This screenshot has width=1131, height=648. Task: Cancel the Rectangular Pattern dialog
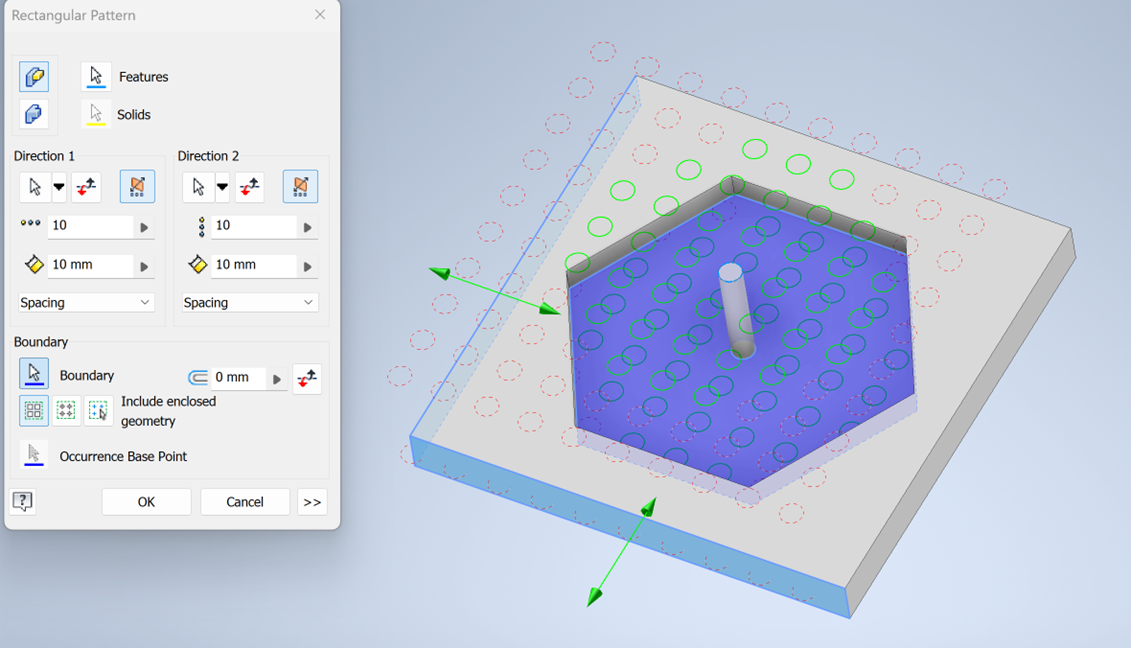click(245, 502)
